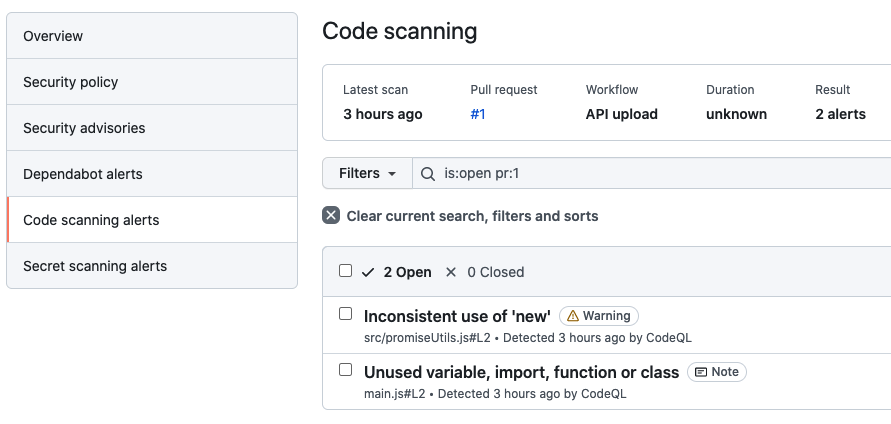Open Secret scanning alerts item
891x424 pixels.
point(152,266)
